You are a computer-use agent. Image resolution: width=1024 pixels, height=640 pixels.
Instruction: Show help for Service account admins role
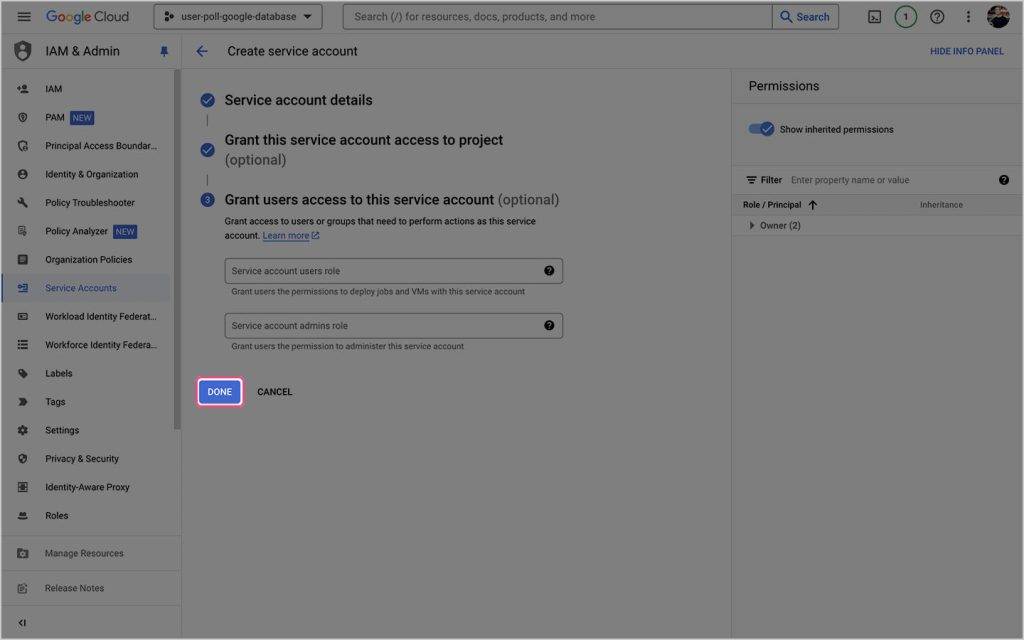point(549,326)
